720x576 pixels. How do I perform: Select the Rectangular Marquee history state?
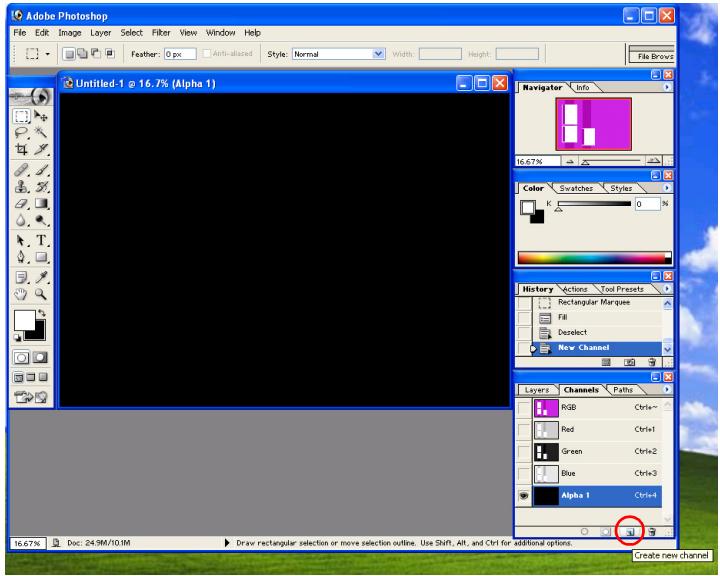click(598, 302)
